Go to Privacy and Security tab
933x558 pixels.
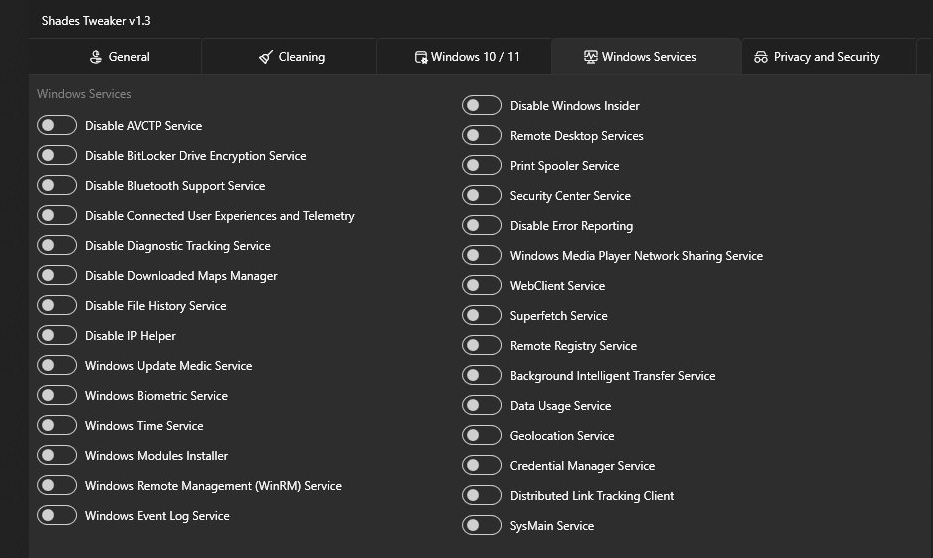pos(829,57)
